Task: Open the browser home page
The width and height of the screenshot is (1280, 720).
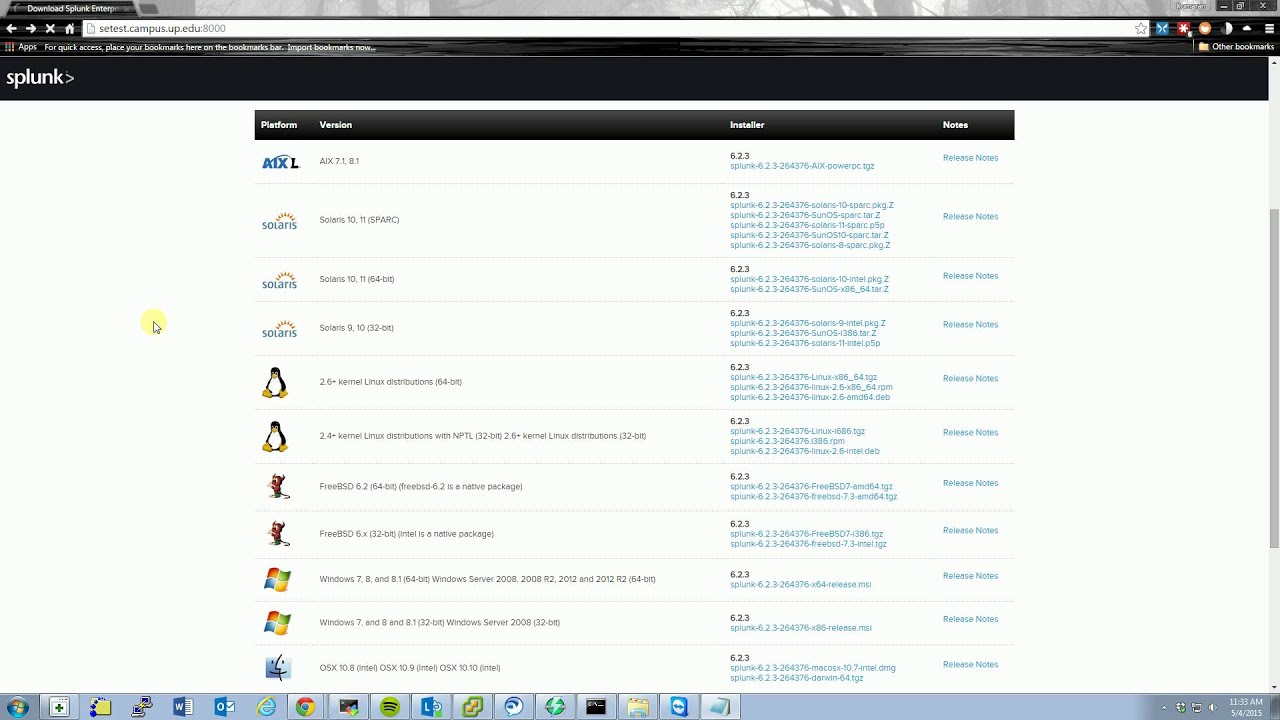Action: tap(69, 29)
